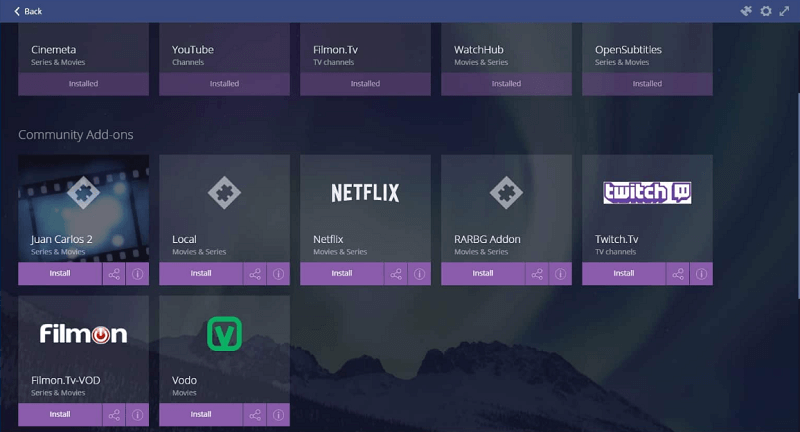Install the Netflix add-on
The height and width of the screenshot is (432, 800).
coord(342,273)
